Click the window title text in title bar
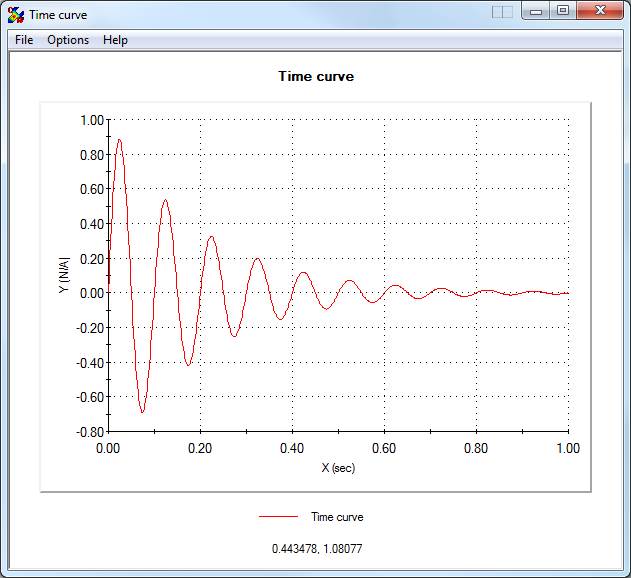 pos(57,14)
